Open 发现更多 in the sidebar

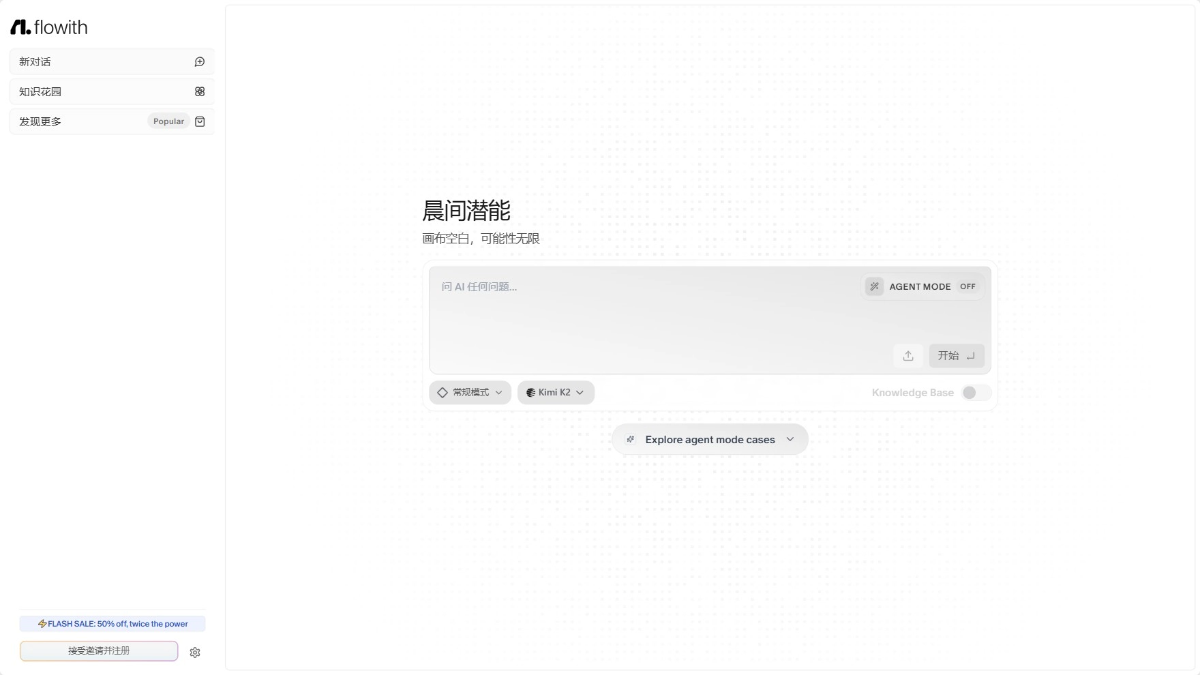click(x=40, y=122)
